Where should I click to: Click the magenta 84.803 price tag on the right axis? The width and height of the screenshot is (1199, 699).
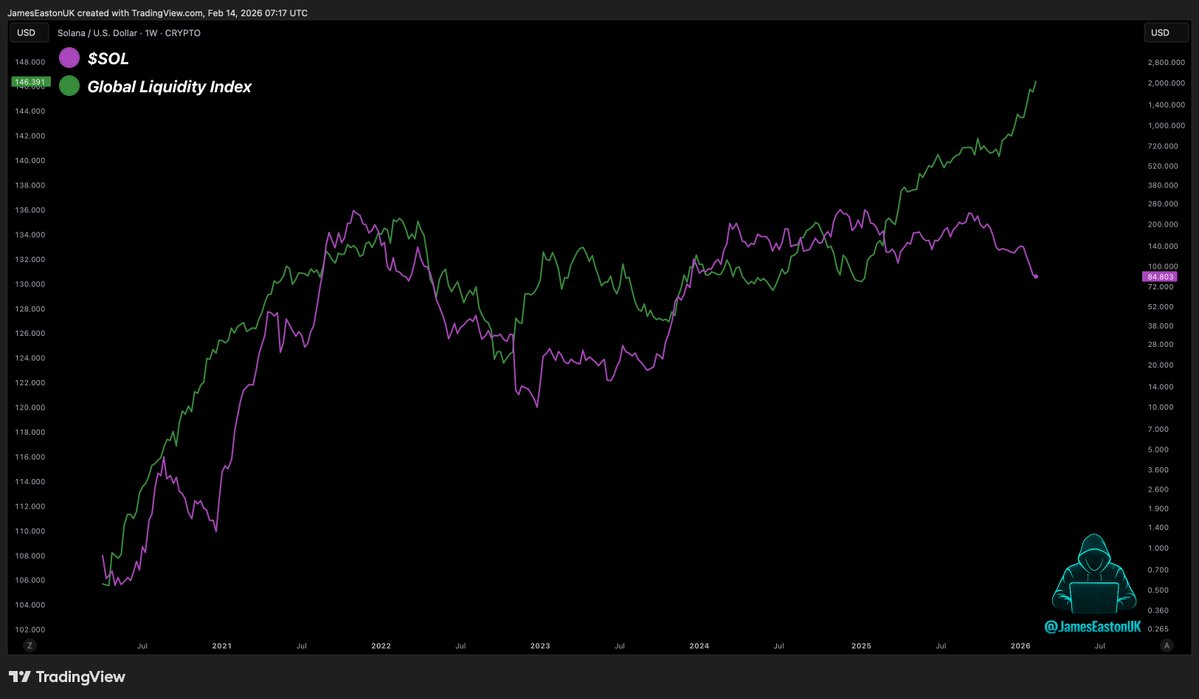point(1162,275)
